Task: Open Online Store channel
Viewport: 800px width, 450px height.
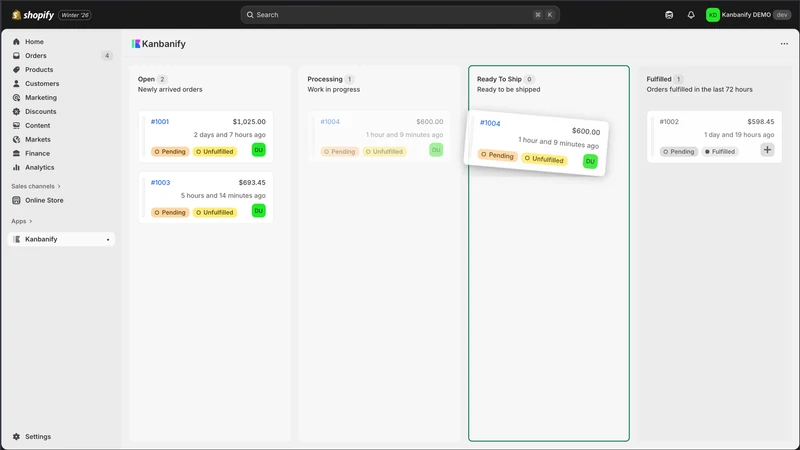Action: [x=44, y=201]
